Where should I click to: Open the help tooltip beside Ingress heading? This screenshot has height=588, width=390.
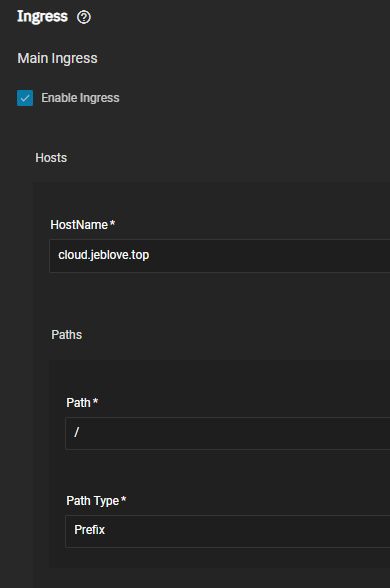coord(84,17)
